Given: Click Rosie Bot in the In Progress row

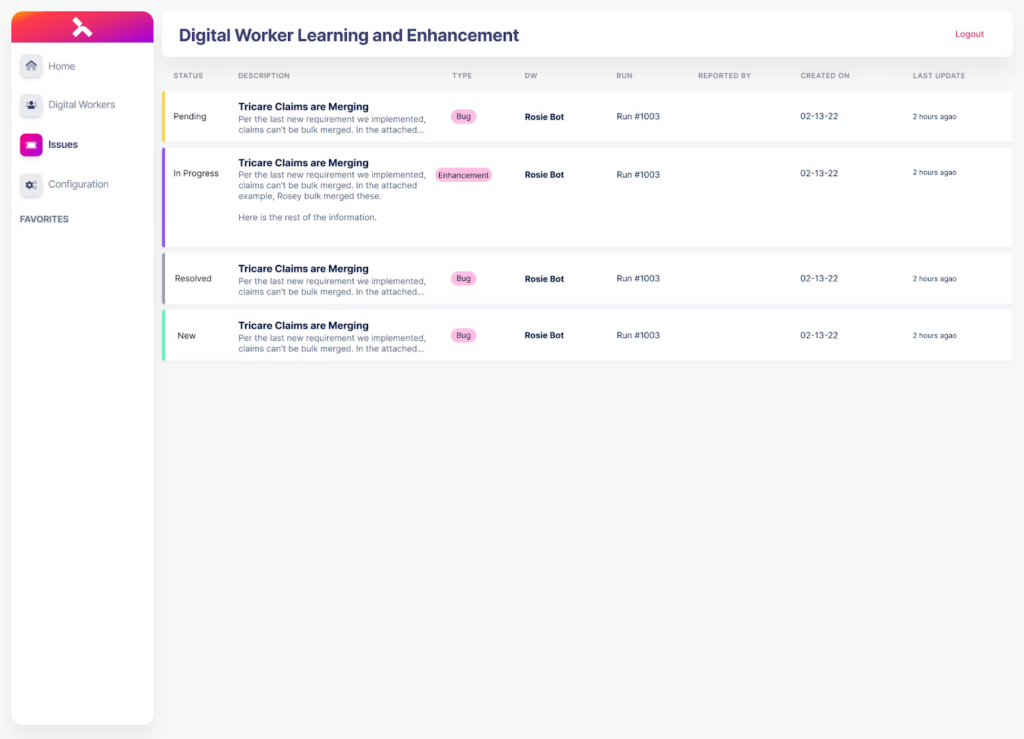Looking at the screenshot, I should (544, 175).
